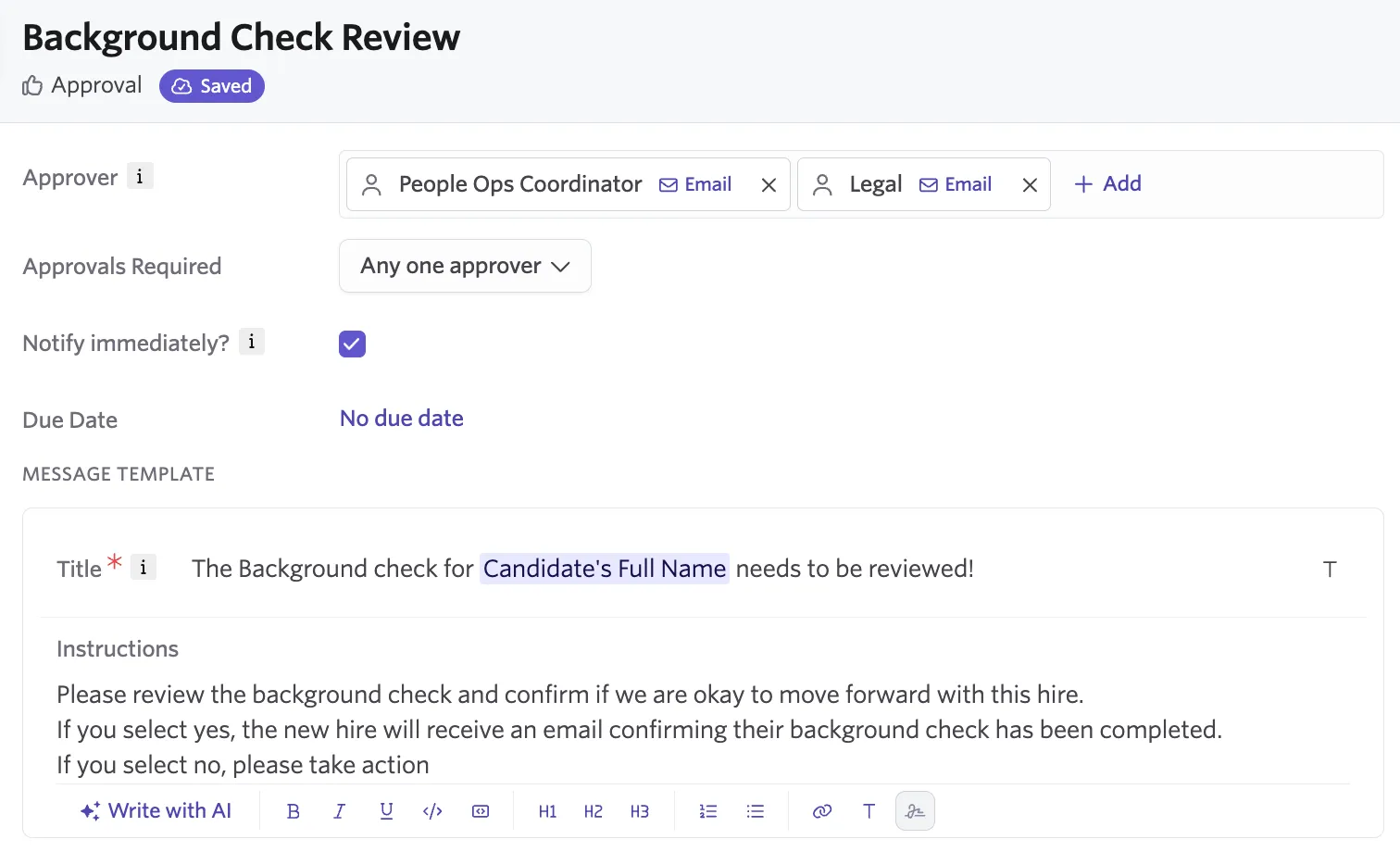This screenshot has width=1400, height=852.
Task: Click the 'If you select no, please take action' line
Action: [243, 765]
